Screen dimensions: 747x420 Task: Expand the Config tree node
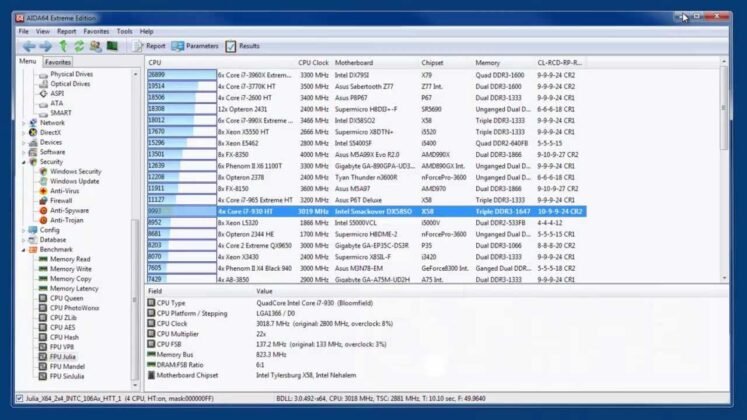point(24,229)
